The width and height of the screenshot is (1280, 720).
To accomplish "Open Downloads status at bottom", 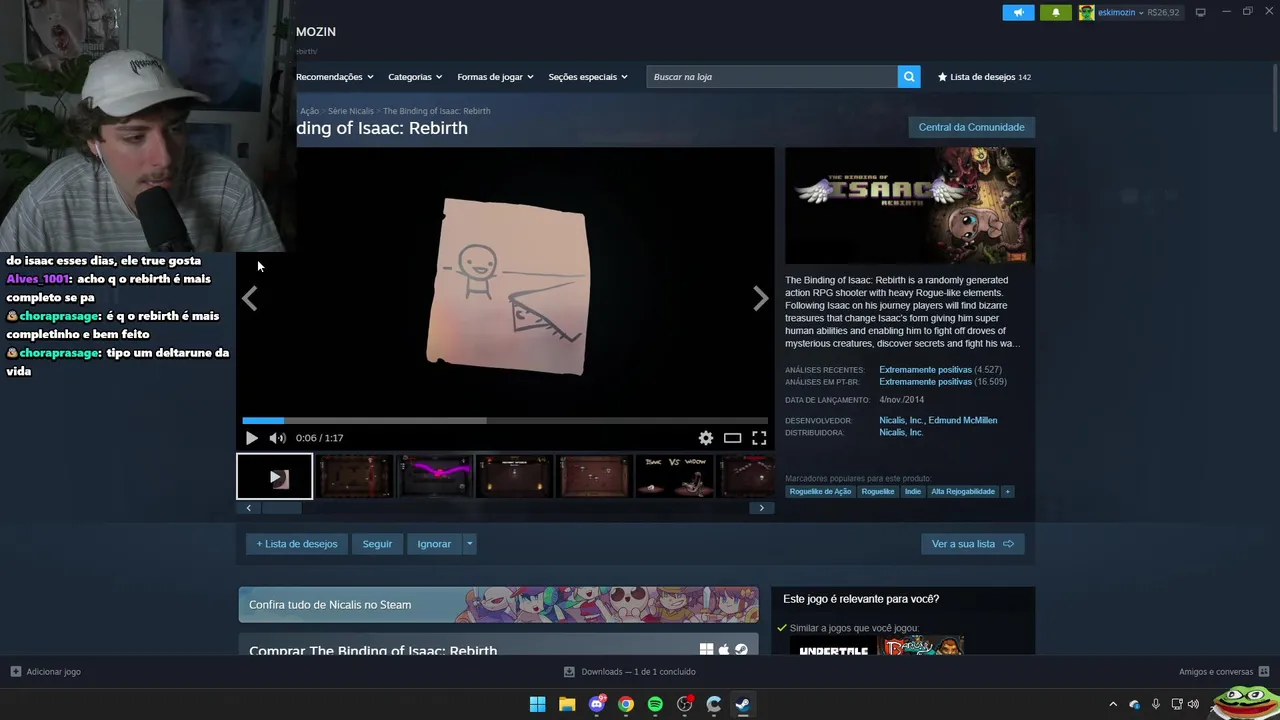I will (630, 672).
